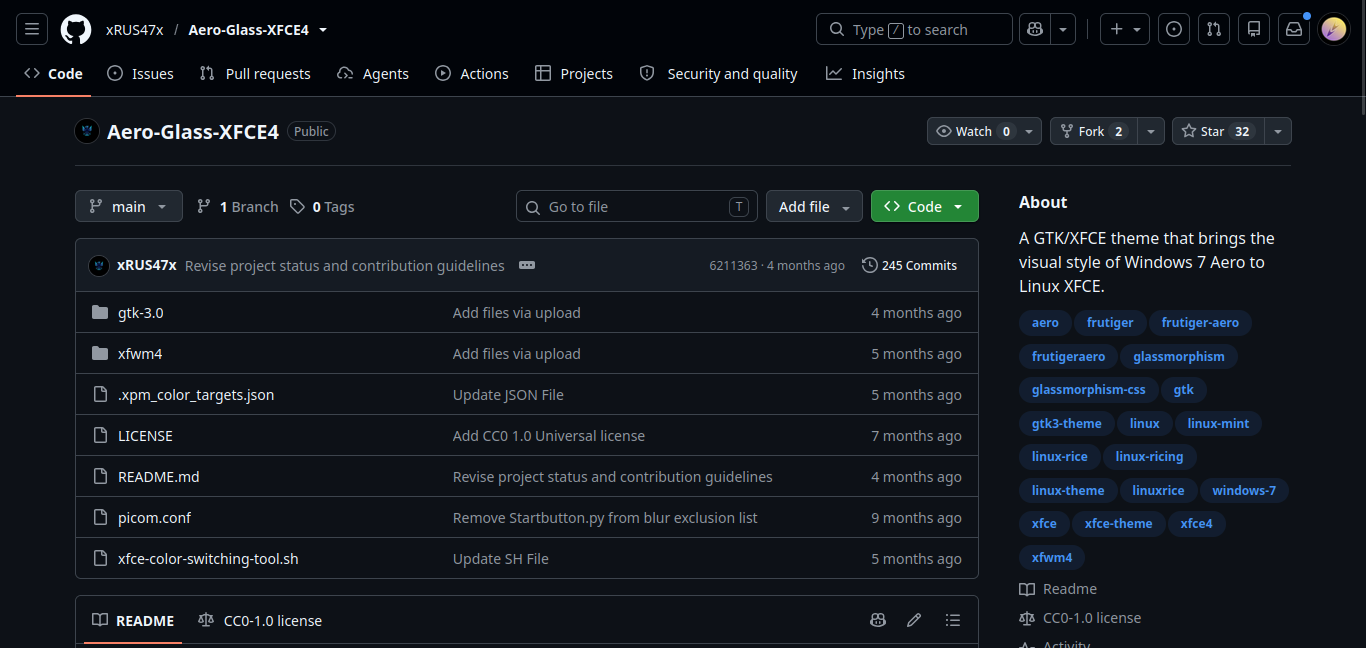
Task: Expand the Fork options dropdown arrow
Action: (x=1151, y=131)
